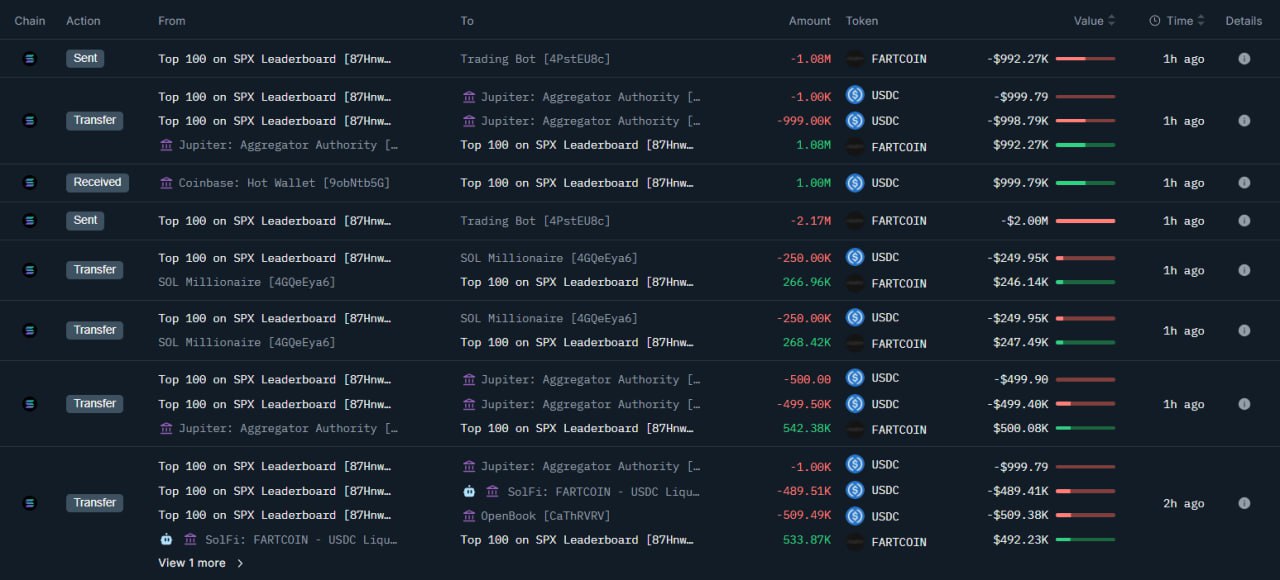Viewport: 1280px width, 580px height.
Task: Open details info icon for 268.42K transfer row
Action: [1244, 330]
